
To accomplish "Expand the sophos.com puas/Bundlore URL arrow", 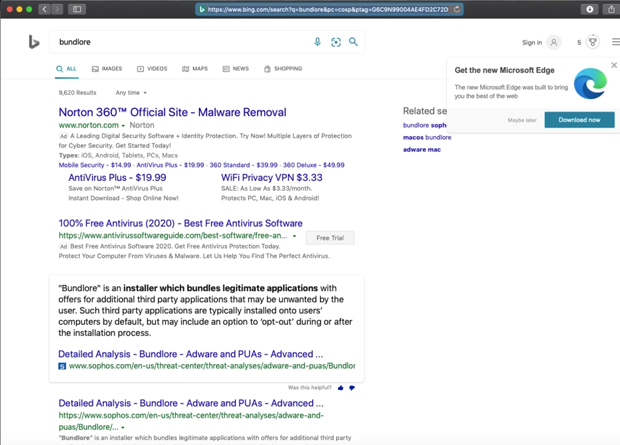I will pyautogui.click(x=123, y=428).
